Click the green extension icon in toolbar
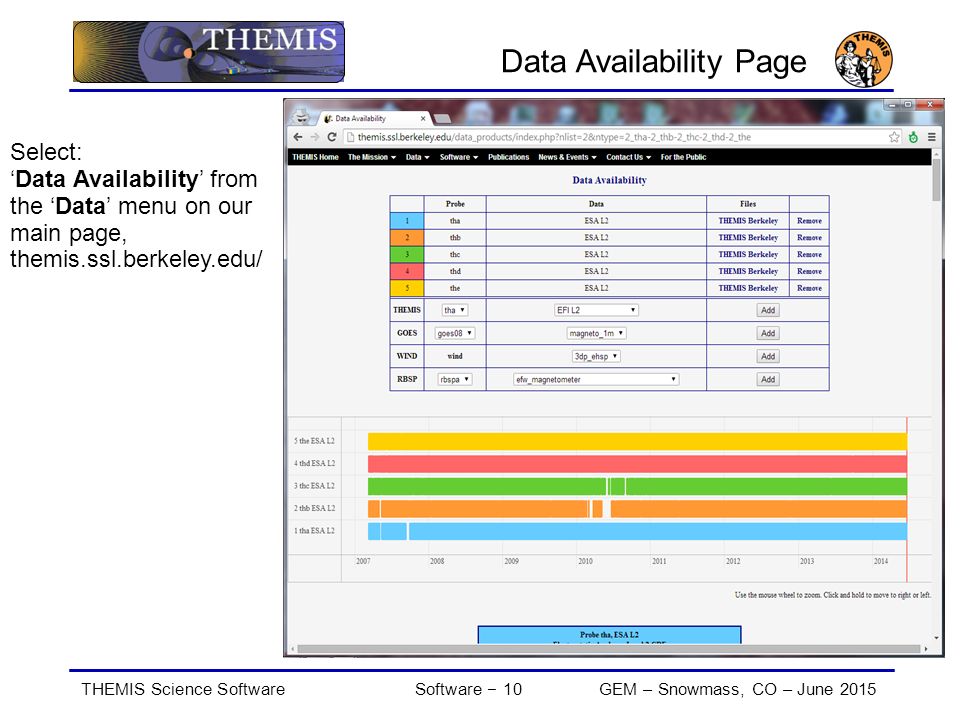The height and width of the screenshot is (720, 960). [x=913, y=137]
